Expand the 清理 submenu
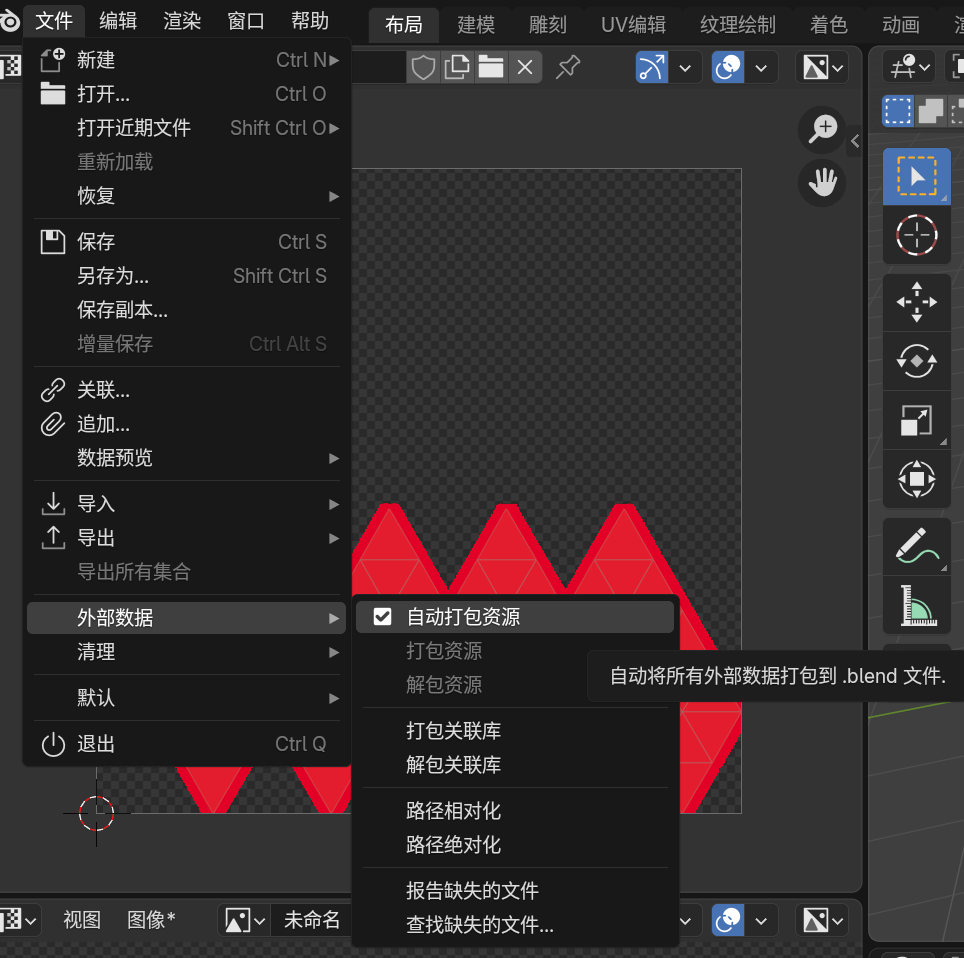Screen dimensions: 964x958 pos(187,651)
